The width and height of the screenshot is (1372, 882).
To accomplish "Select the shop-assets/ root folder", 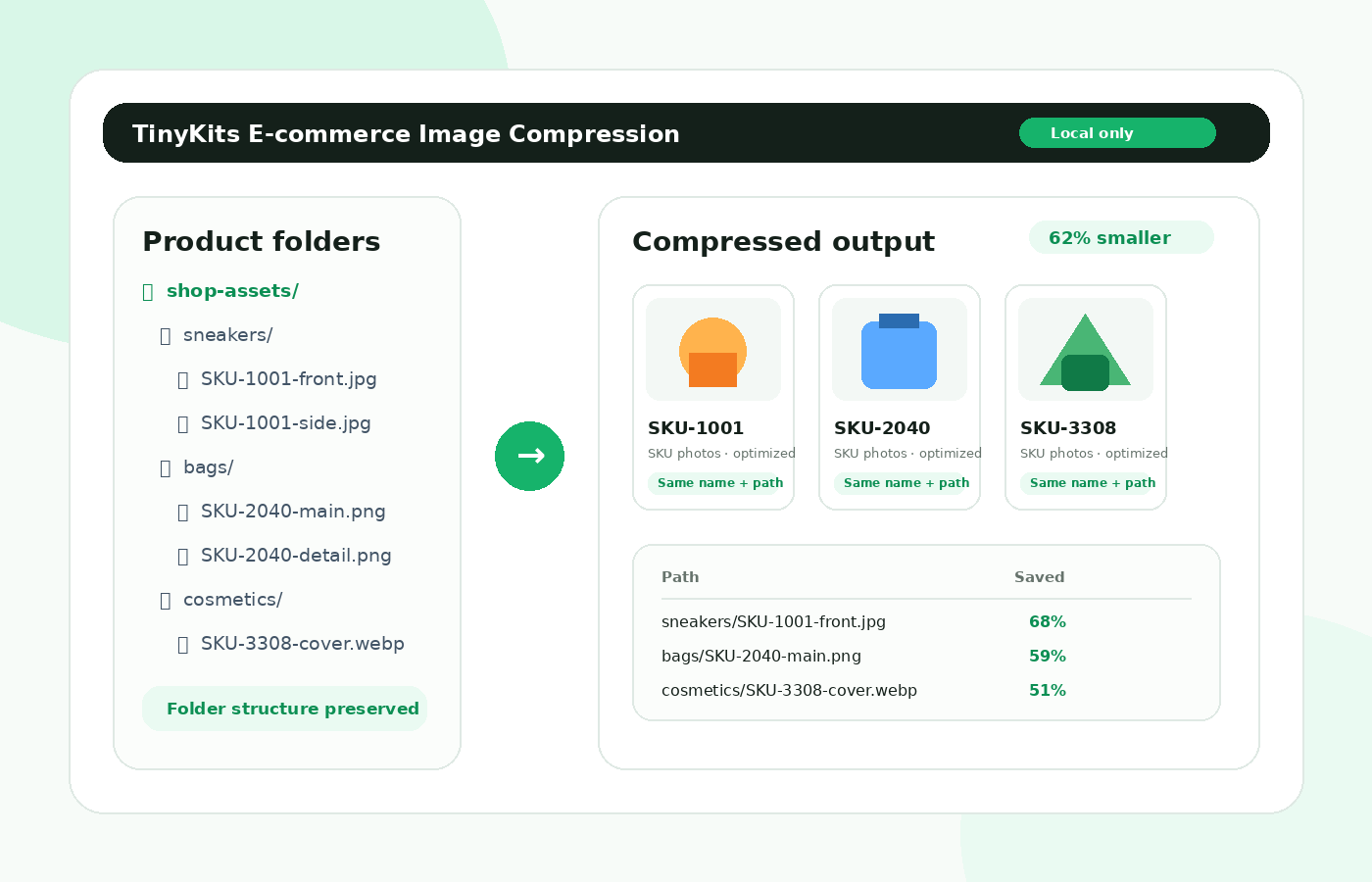I will click(232, 291).
